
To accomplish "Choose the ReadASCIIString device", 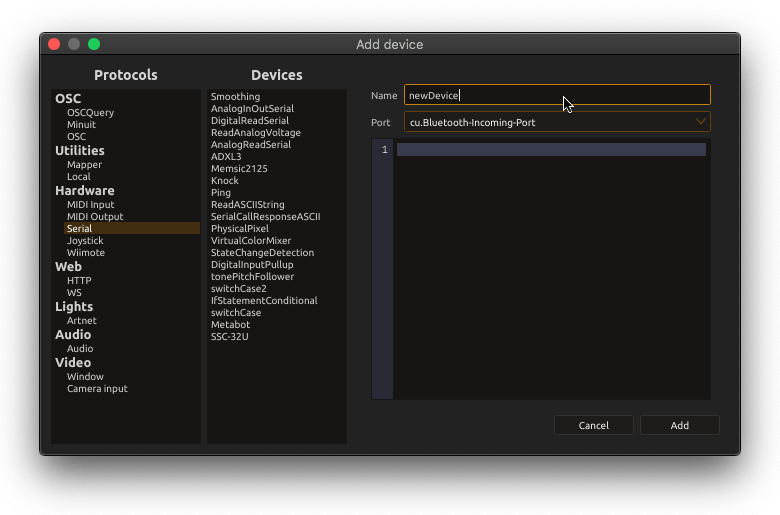I will click(x=247, y=205).
